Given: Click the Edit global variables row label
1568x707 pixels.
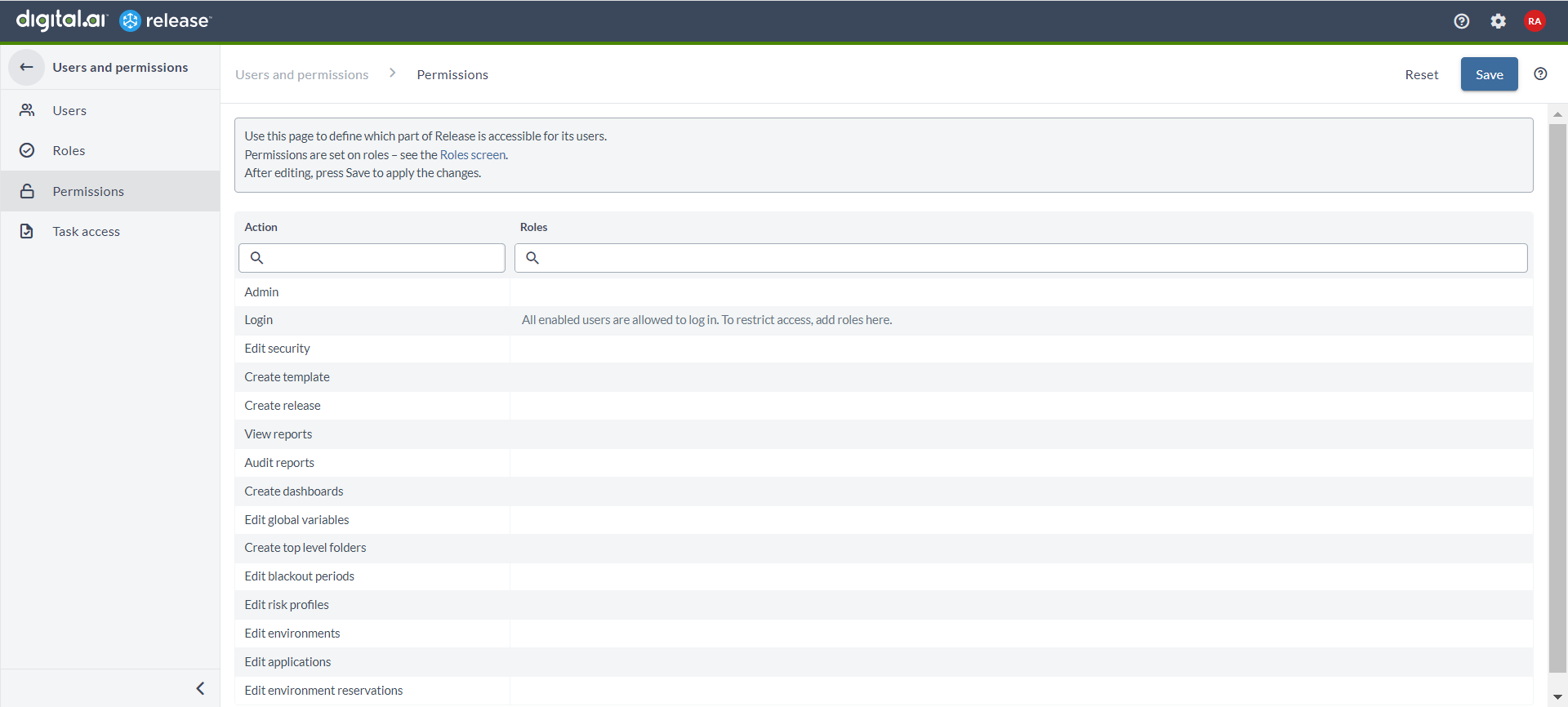Looking at the screenshot, I should 296,520.
